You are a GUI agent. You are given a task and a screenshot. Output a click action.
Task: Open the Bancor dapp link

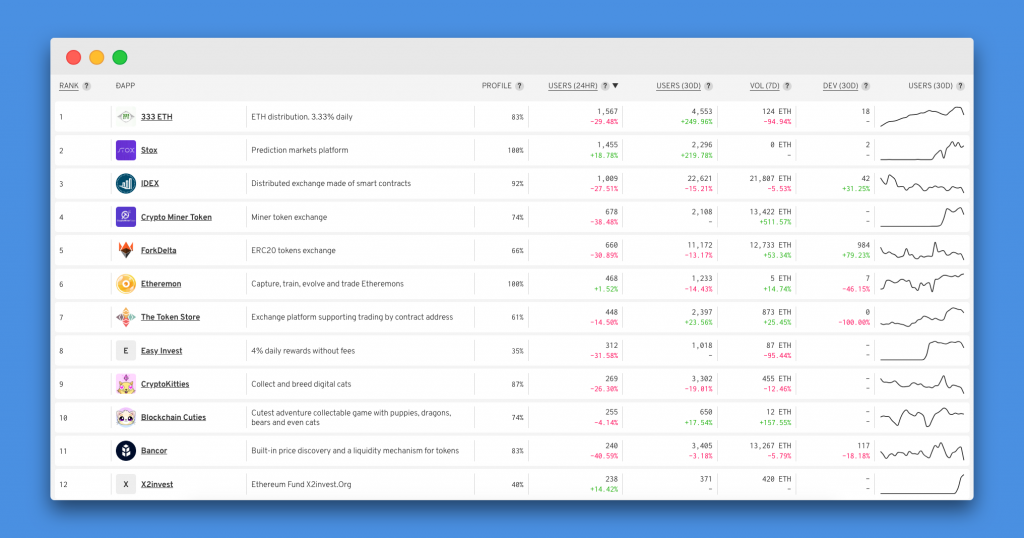154,451
